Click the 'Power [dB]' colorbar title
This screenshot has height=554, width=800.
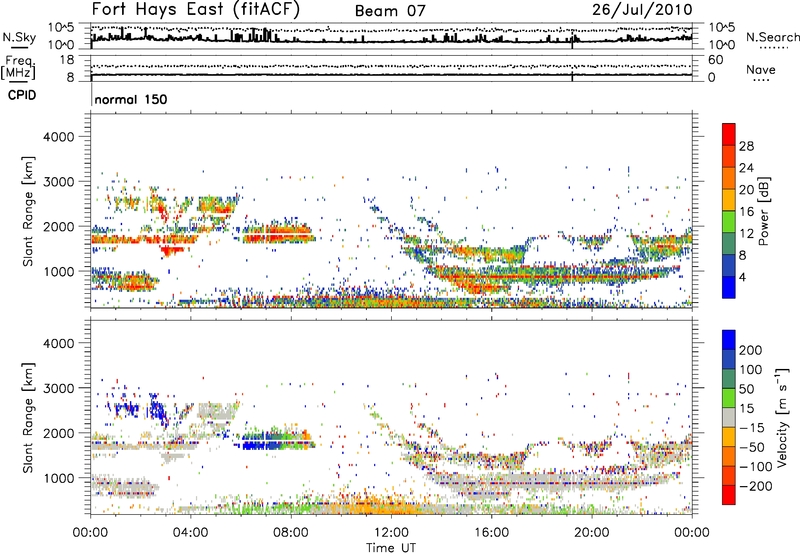pyautogui.click(x=763, y=211)
